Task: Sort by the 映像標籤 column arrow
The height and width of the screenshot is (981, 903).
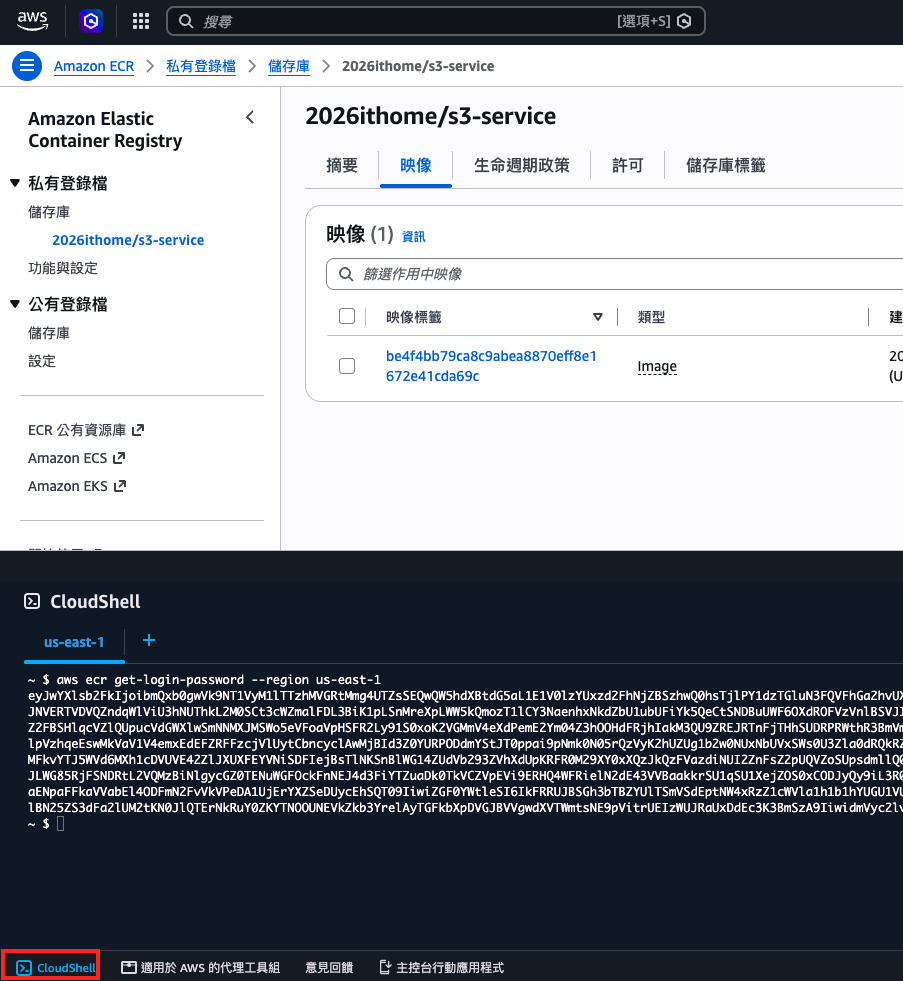Action: (x=598, y=317)
